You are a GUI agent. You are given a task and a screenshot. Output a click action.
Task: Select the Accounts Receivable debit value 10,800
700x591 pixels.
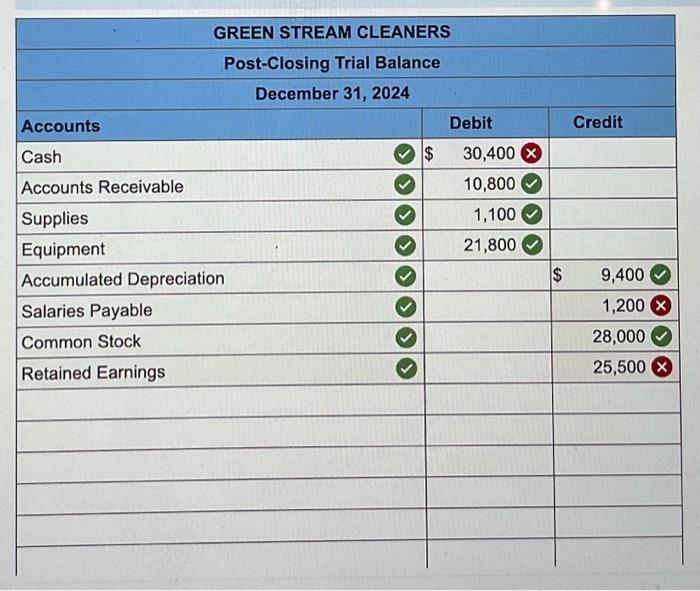(489, 184)
